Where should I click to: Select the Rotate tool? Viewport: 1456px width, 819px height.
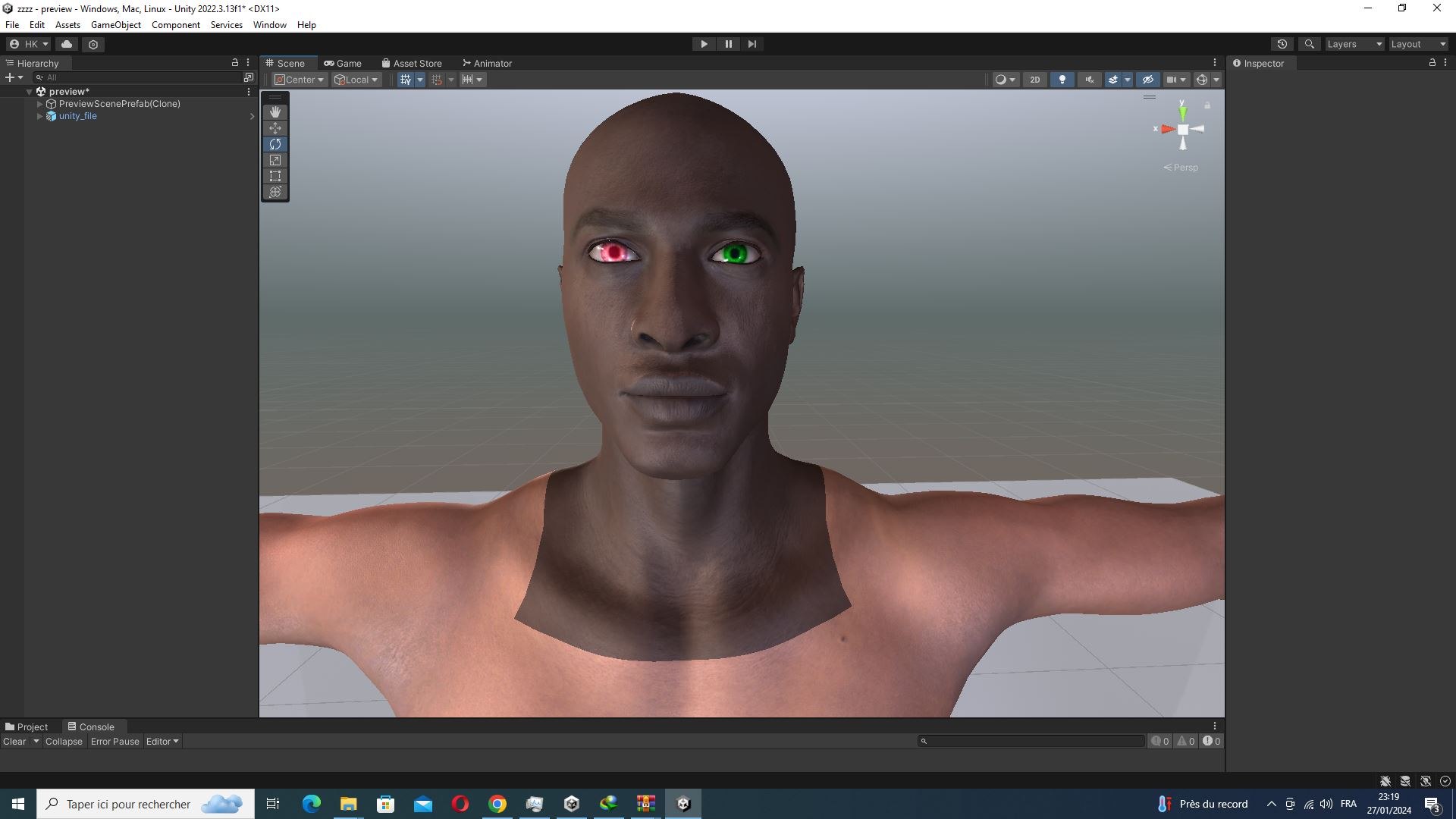275,144
